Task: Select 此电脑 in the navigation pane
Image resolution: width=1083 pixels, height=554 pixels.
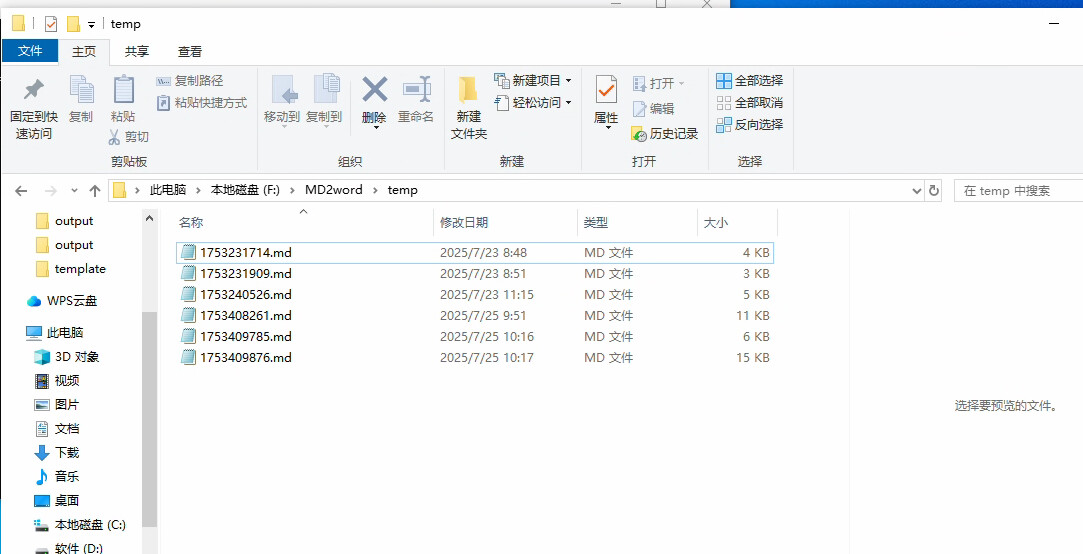Action: click(55, 333)
